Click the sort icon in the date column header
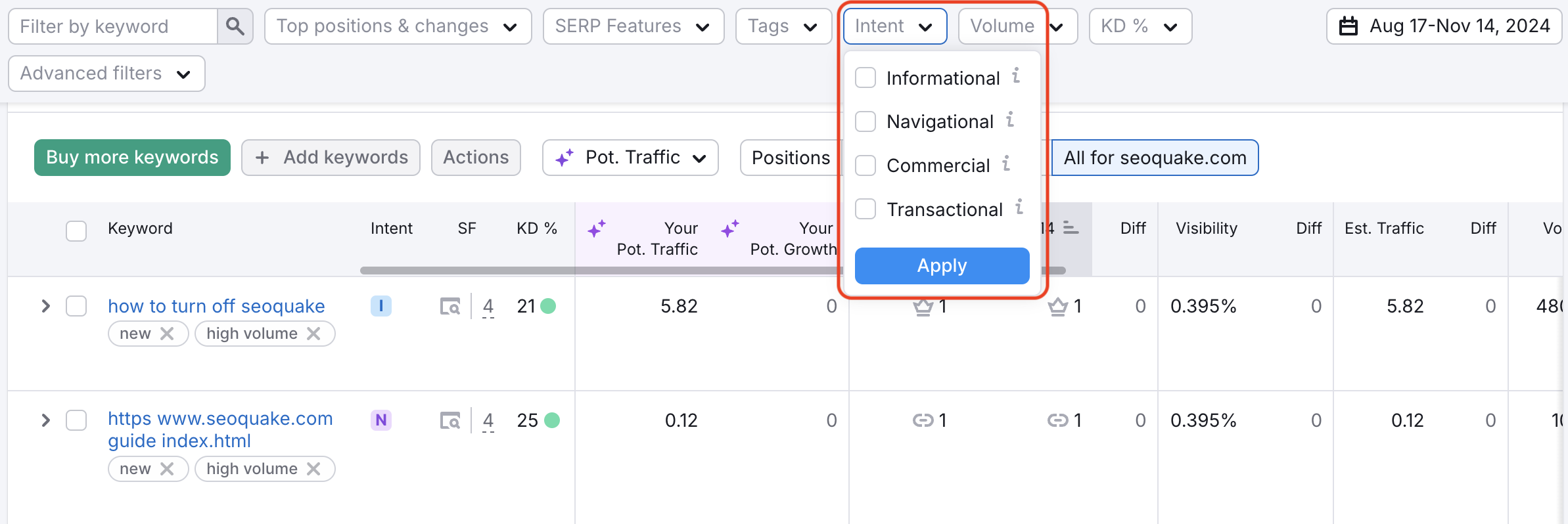 pyautogui.click(x=1071, y=228)
